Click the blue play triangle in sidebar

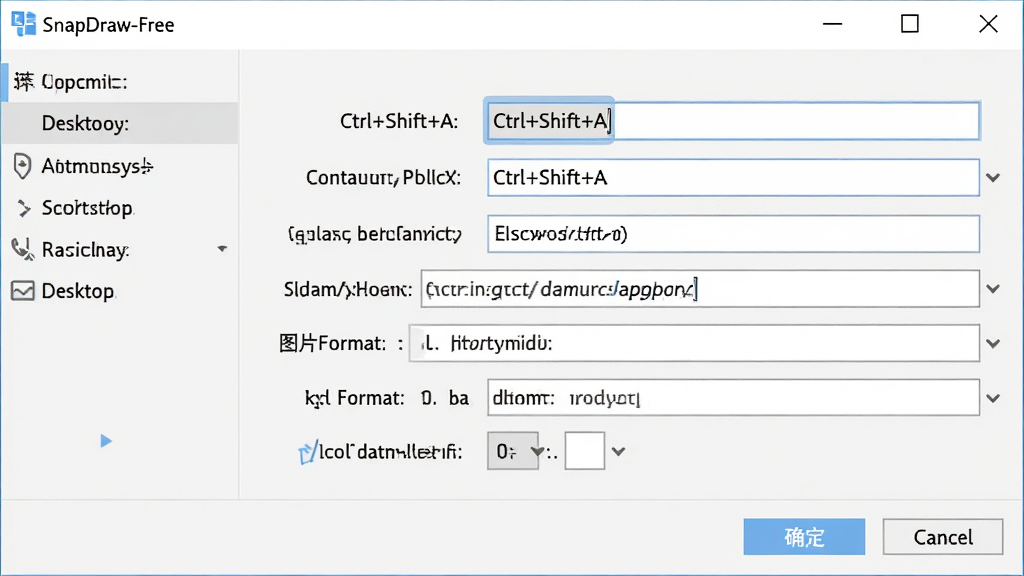(106, 441)
